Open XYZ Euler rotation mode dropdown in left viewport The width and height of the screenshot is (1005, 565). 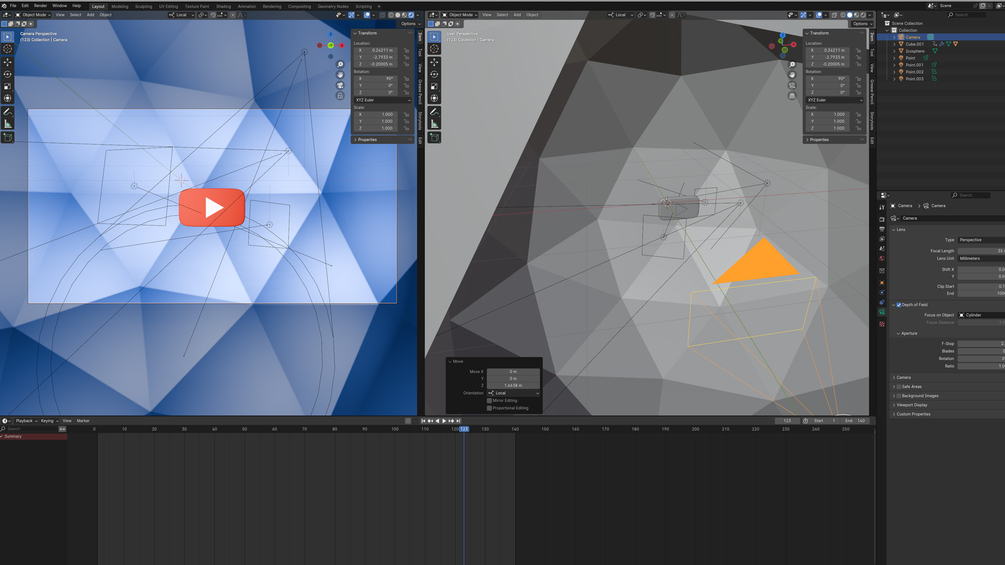[x=383, y=100]
